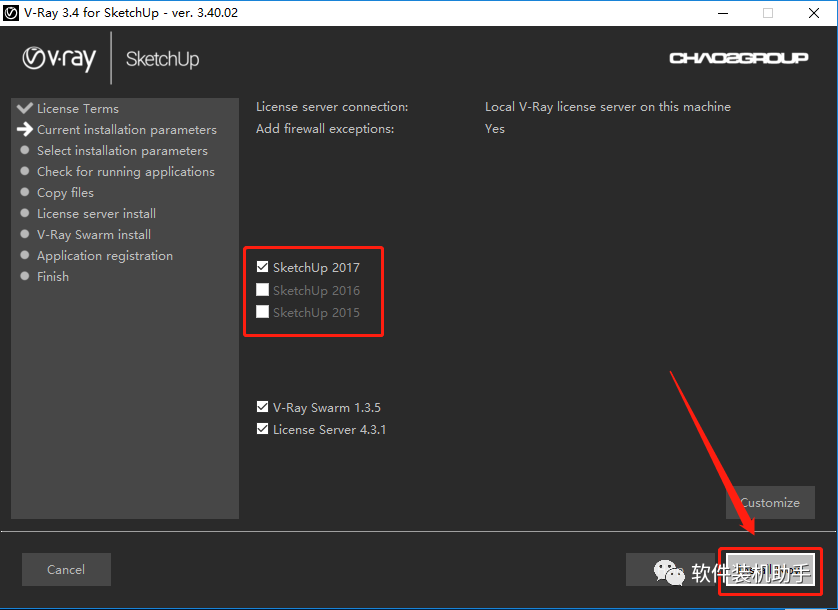Click the V-Ray app icon in title bar
Image resolution: width=838 pixels, height=610 pixels.
click(11, 13)
